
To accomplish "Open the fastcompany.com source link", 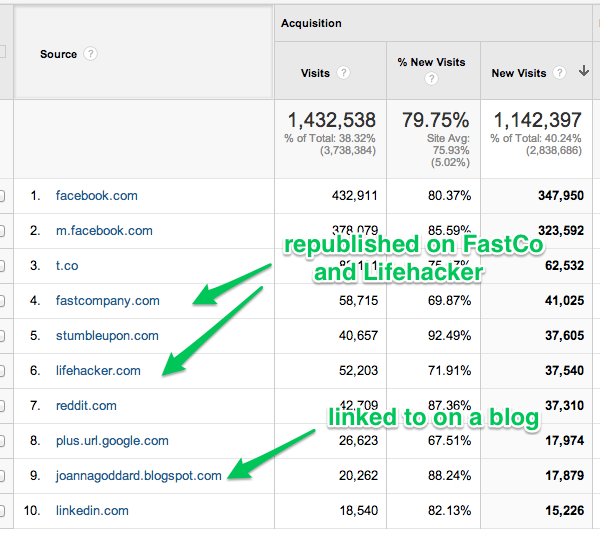I will pyautogui.click(x=108, y=301).
